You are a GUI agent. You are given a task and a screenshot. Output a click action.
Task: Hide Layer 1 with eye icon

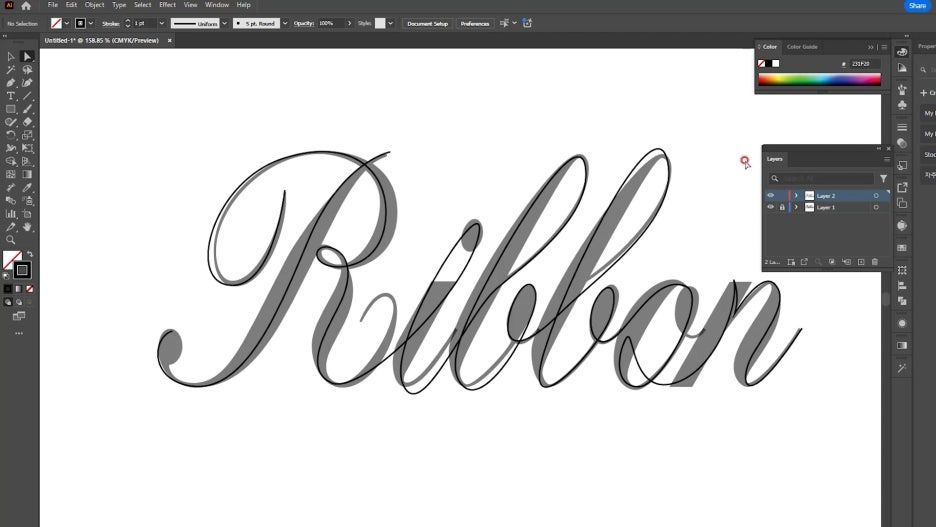click(x=770, y=207)
